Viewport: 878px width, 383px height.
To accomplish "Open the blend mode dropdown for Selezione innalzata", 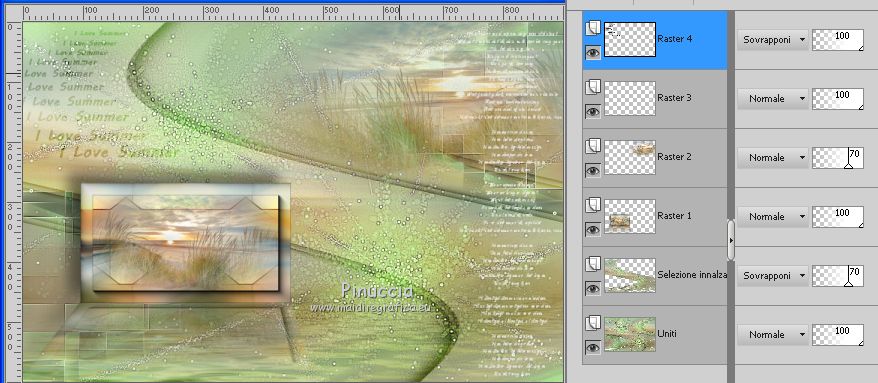I will click(773, 275).
